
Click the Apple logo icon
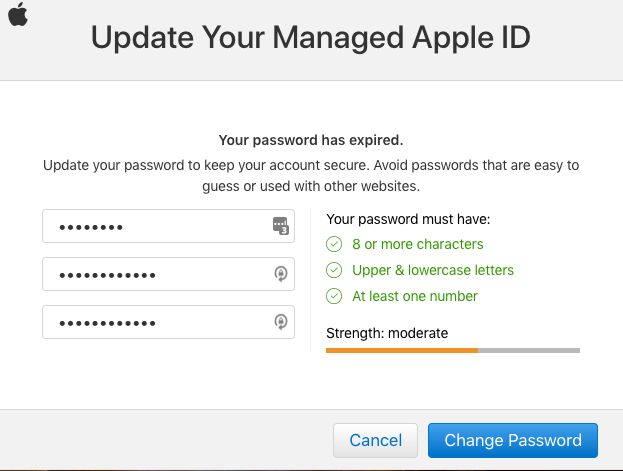point(18,14)
